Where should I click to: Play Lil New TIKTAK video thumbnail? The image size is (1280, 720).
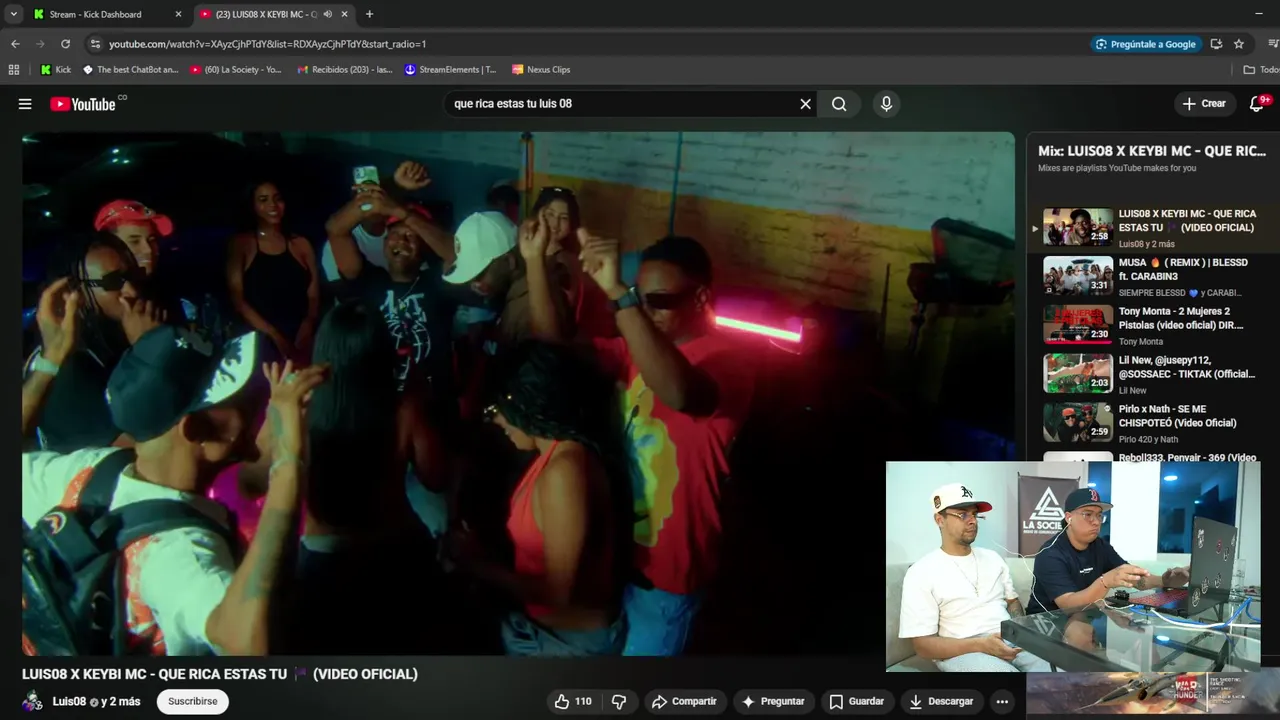point(1078,373)
